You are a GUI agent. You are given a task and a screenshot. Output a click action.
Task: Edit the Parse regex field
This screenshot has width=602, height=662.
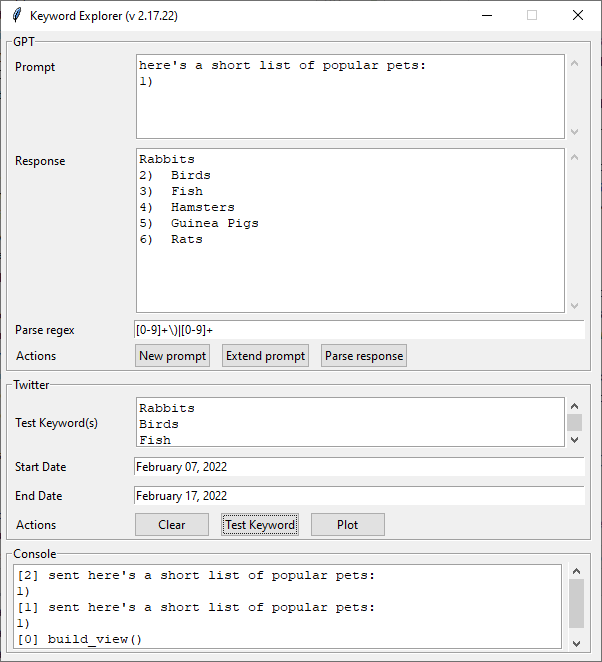point(358,330)
